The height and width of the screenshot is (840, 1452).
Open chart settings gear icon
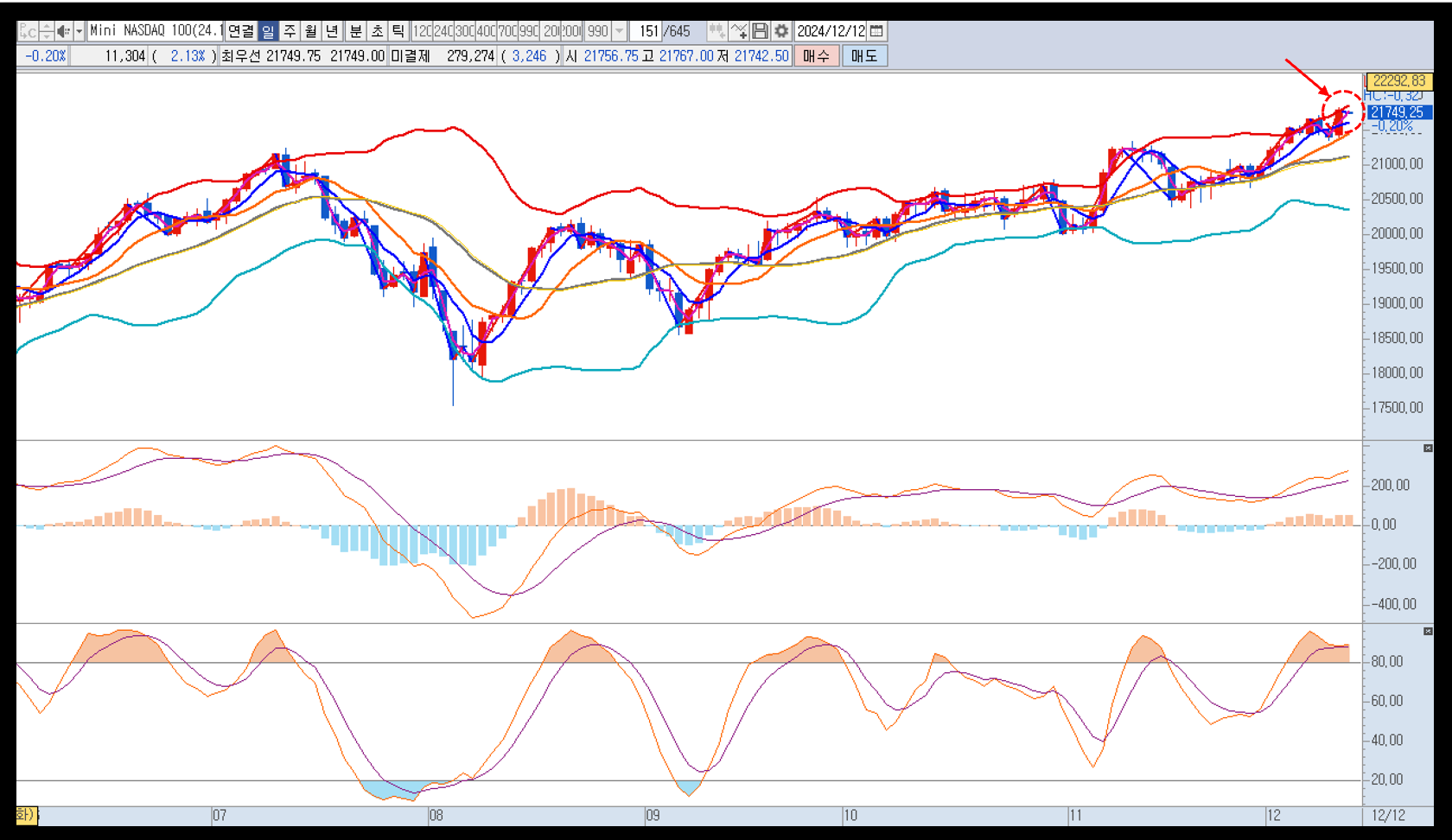tap(781, 31)
